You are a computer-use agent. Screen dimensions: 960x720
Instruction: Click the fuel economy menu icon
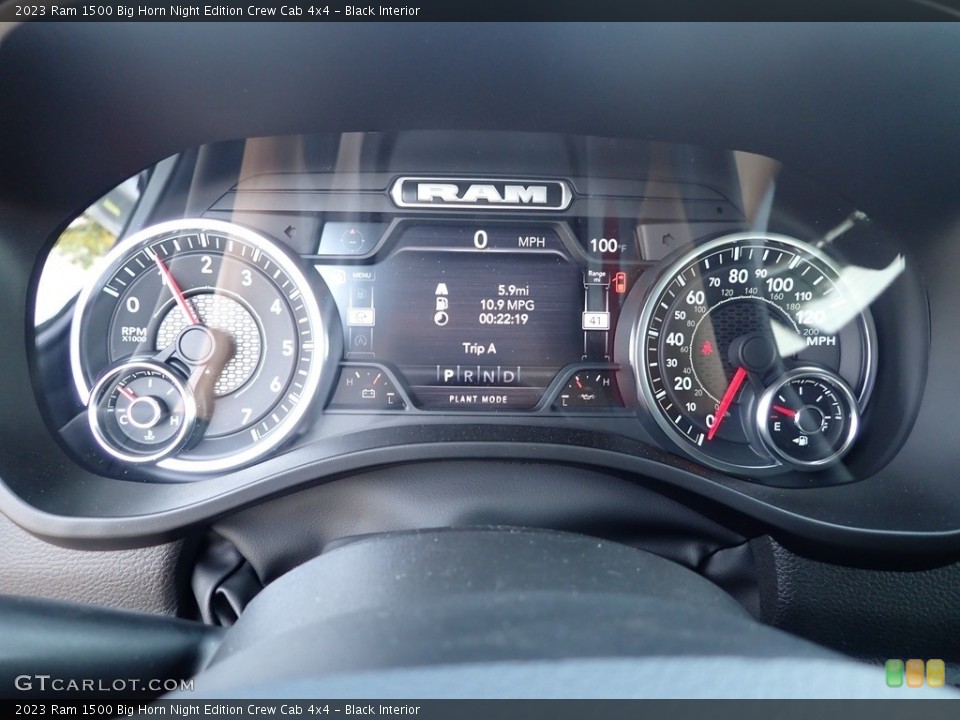[x=361, y=294]
